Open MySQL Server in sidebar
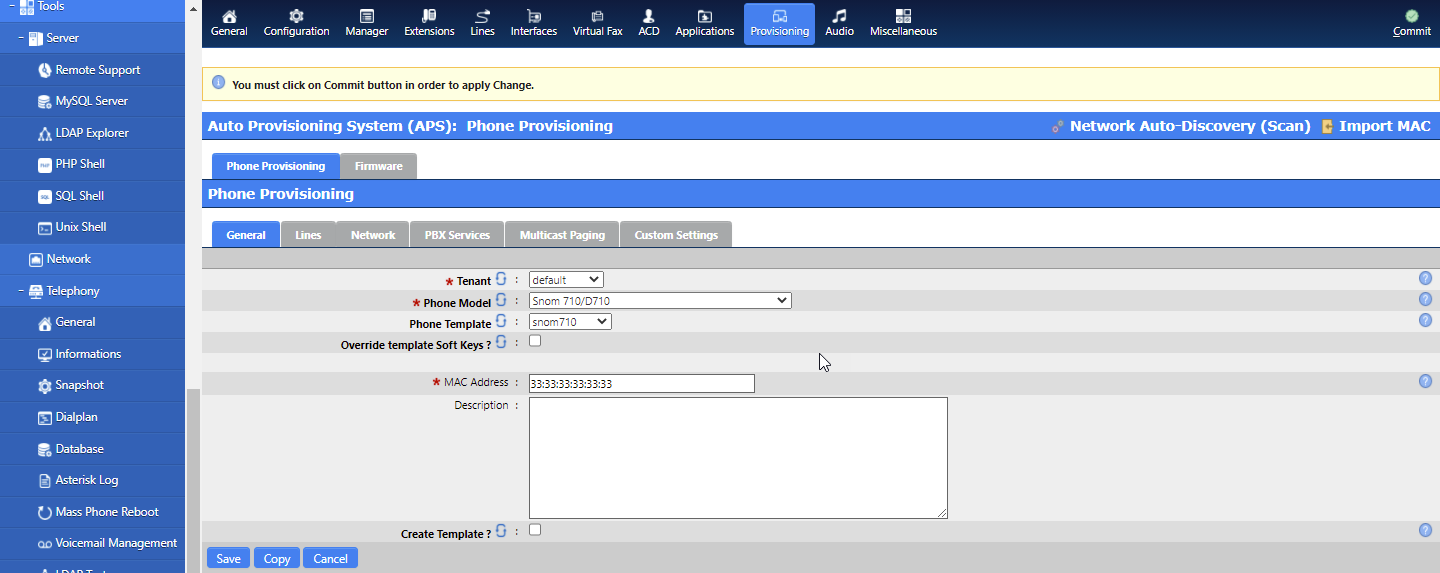The height and width of the screenshot is (573, 1440). [x=92, y=101]
